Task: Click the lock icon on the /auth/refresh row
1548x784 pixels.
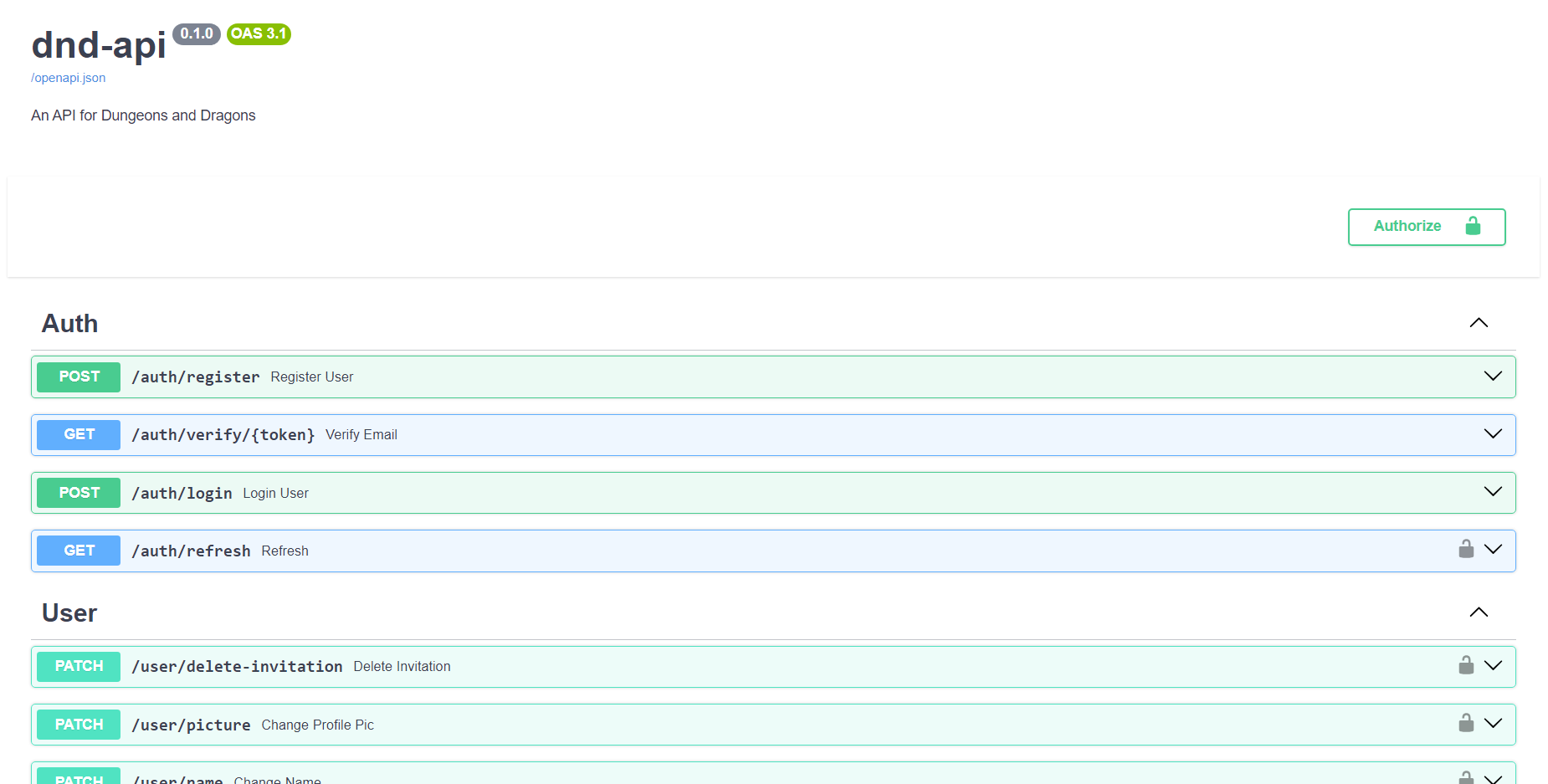Action: pyautogui.click(x=1466, y=549)
